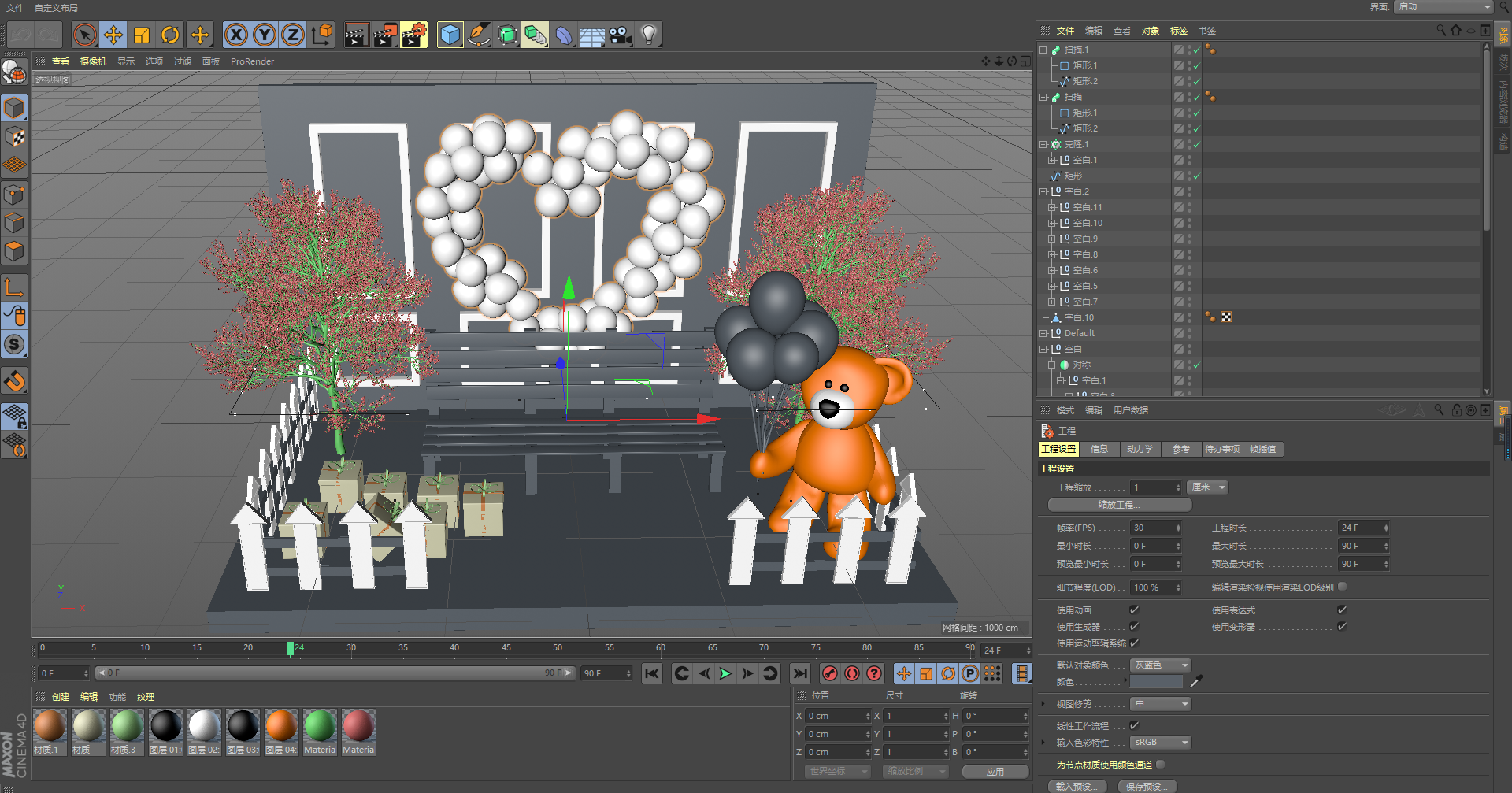Open the Spline pen tool
The image size is (1512, 793).
479,35
